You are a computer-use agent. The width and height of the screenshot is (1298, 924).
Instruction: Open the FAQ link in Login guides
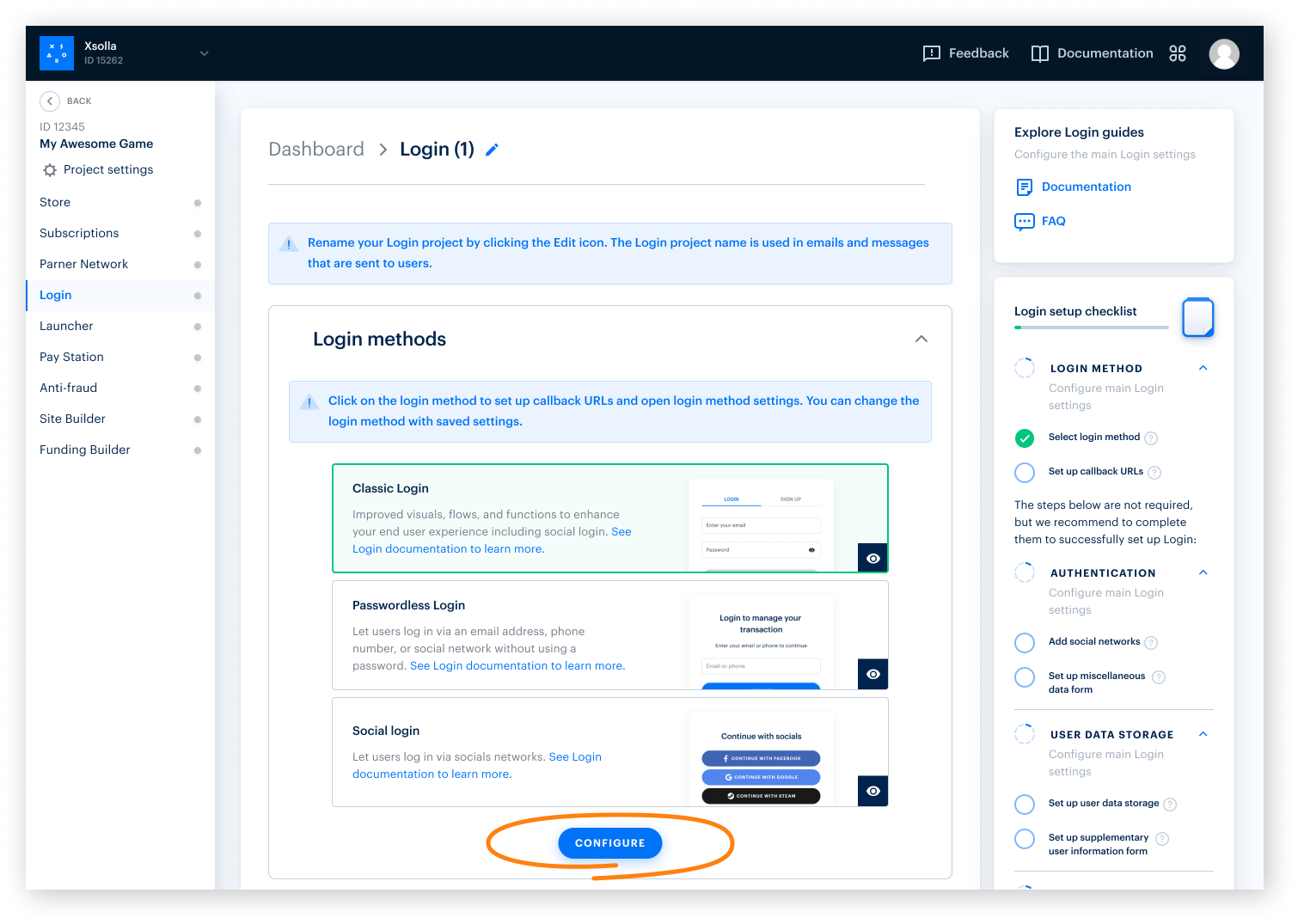tap(1053, 221)
